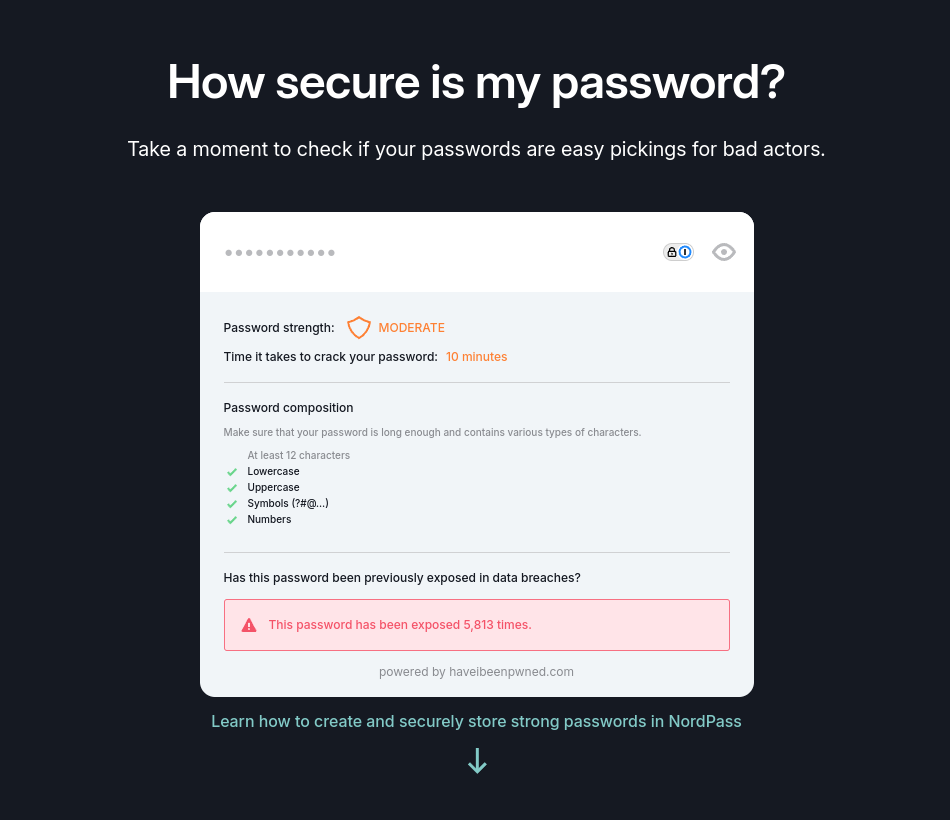Viewport: 950px width, 820px height.
Task: Click the Lowercase green checkmark
Action: (231, 472)
